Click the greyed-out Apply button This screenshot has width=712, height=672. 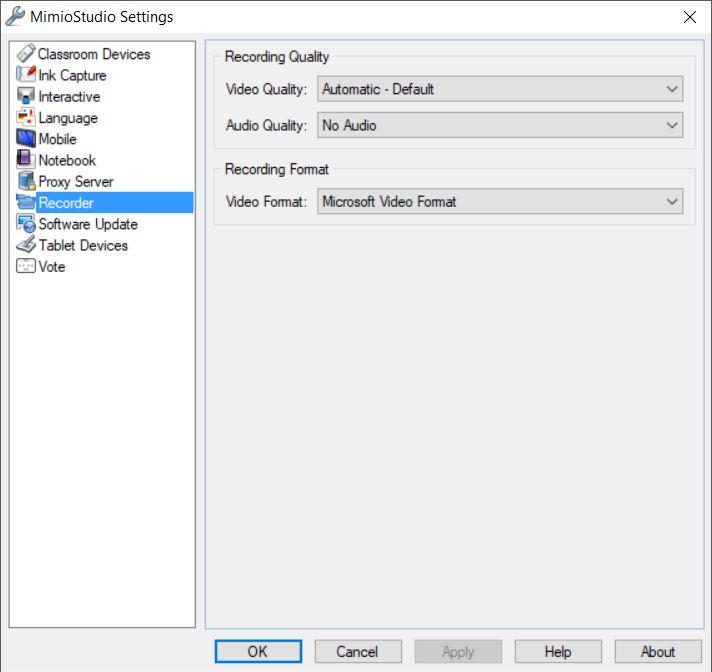[458, 652]
